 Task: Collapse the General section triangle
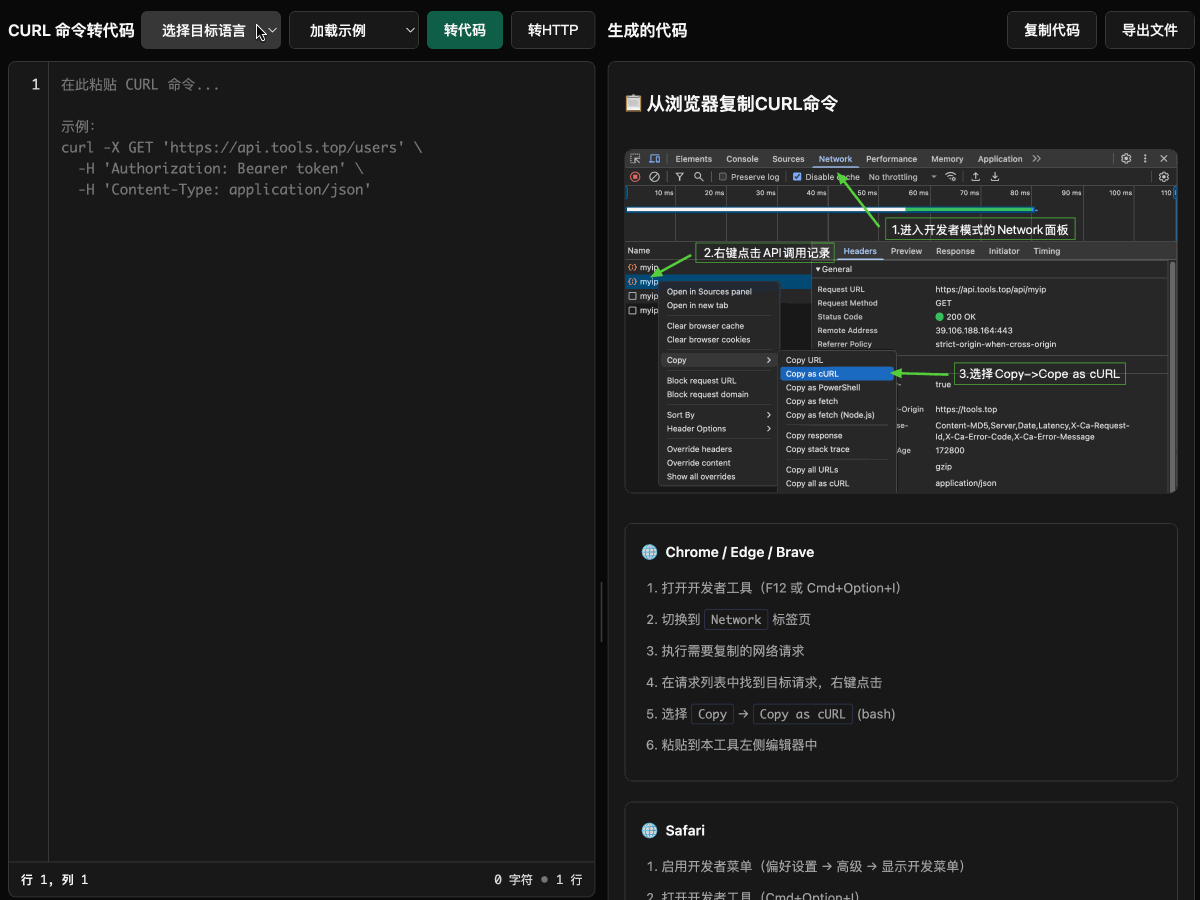(817, 269)
